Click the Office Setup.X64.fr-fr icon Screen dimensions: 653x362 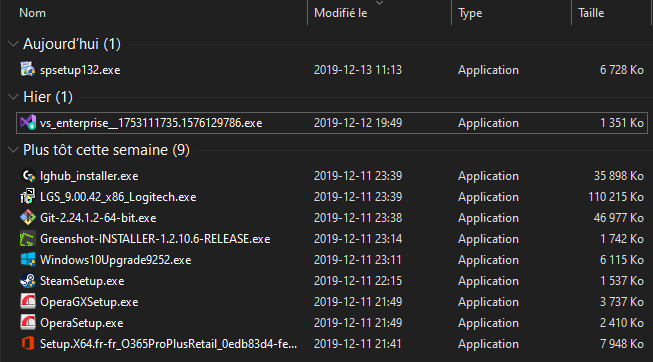tap(28, 344)
